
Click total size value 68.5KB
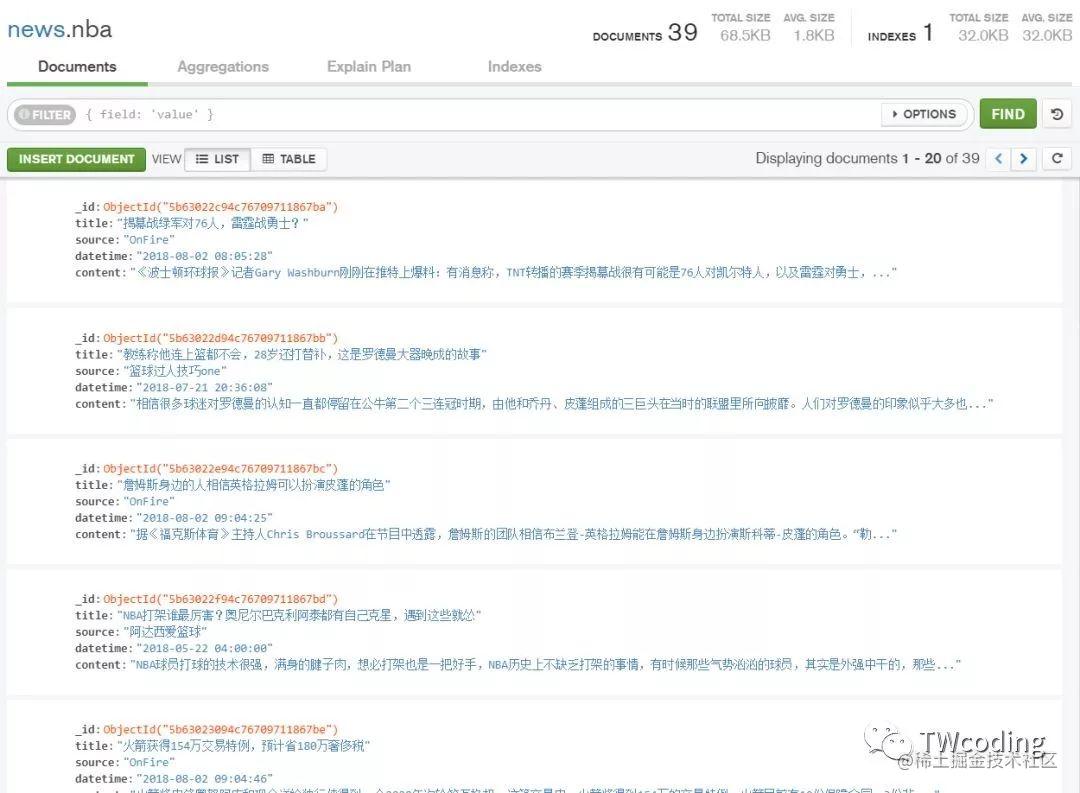pyautogui.click(x=745, y=35)
